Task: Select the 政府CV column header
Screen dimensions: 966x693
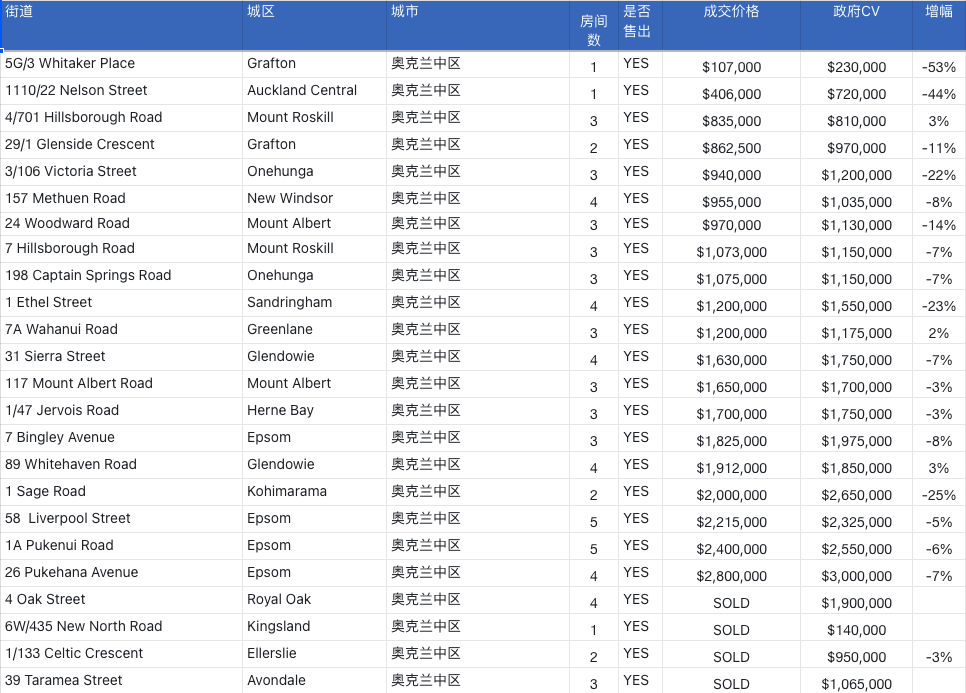Action: point(856,25)
